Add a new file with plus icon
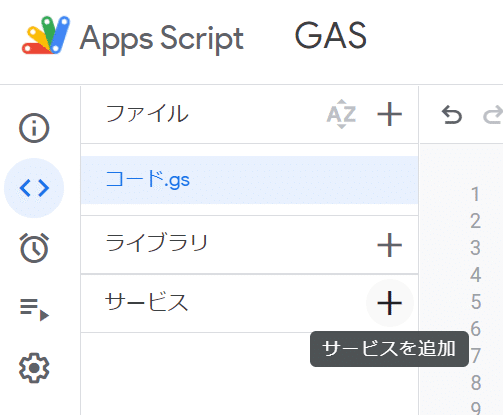This screenshot has width=503, height=415. 389,114
